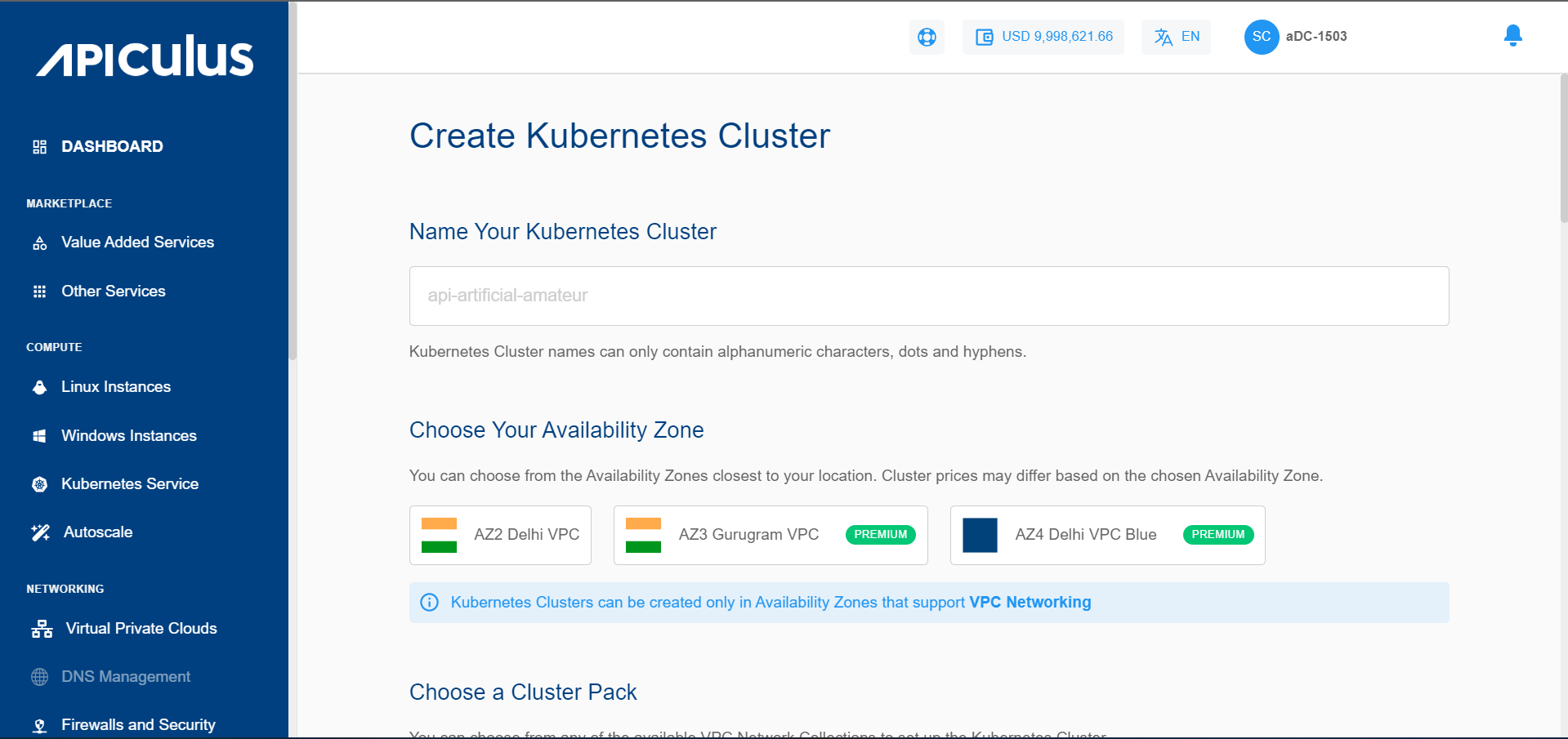This screenshot has height=739, width=1568.
Task: Click the page's vertical scrollbar
Action: (1562, 147)
